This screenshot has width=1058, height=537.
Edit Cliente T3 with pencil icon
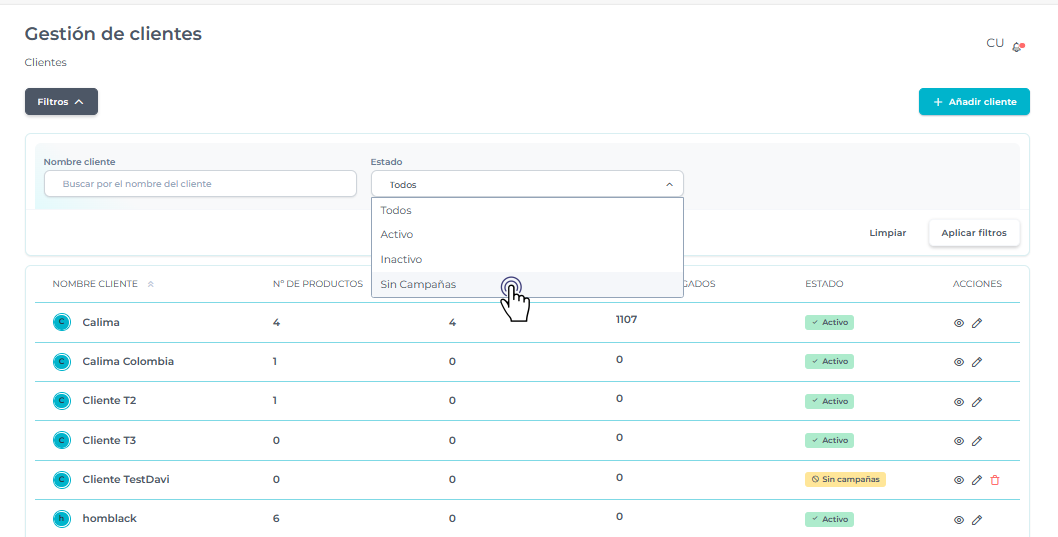(977, 441)
